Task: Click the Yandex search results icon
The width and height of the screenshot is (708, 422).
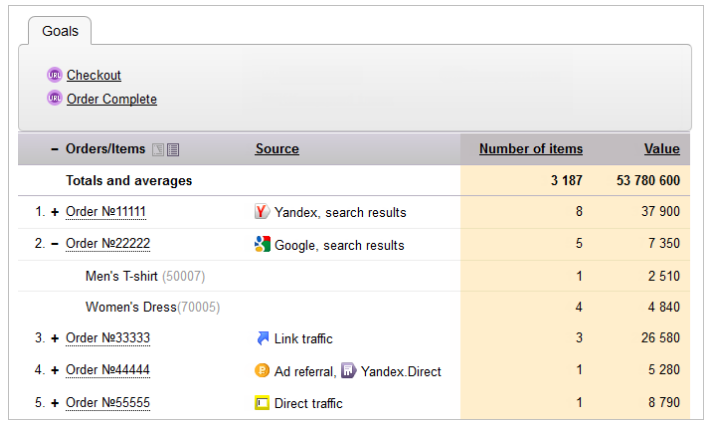Action: pyautogui.click(x=262, y=212)
